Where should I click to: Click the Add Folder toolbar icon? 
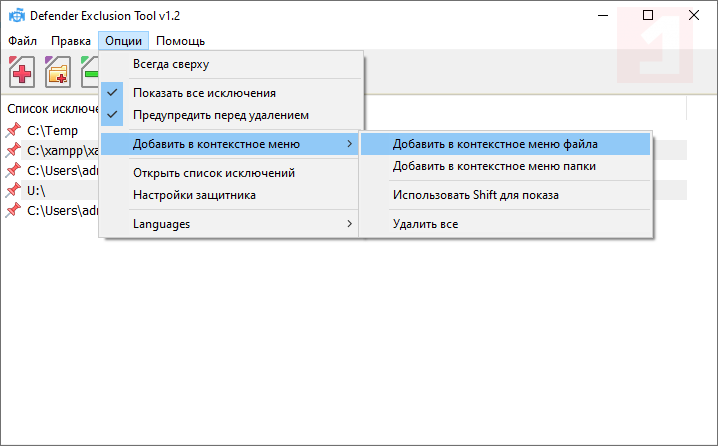pyautogui.click(x=58, y=73)
